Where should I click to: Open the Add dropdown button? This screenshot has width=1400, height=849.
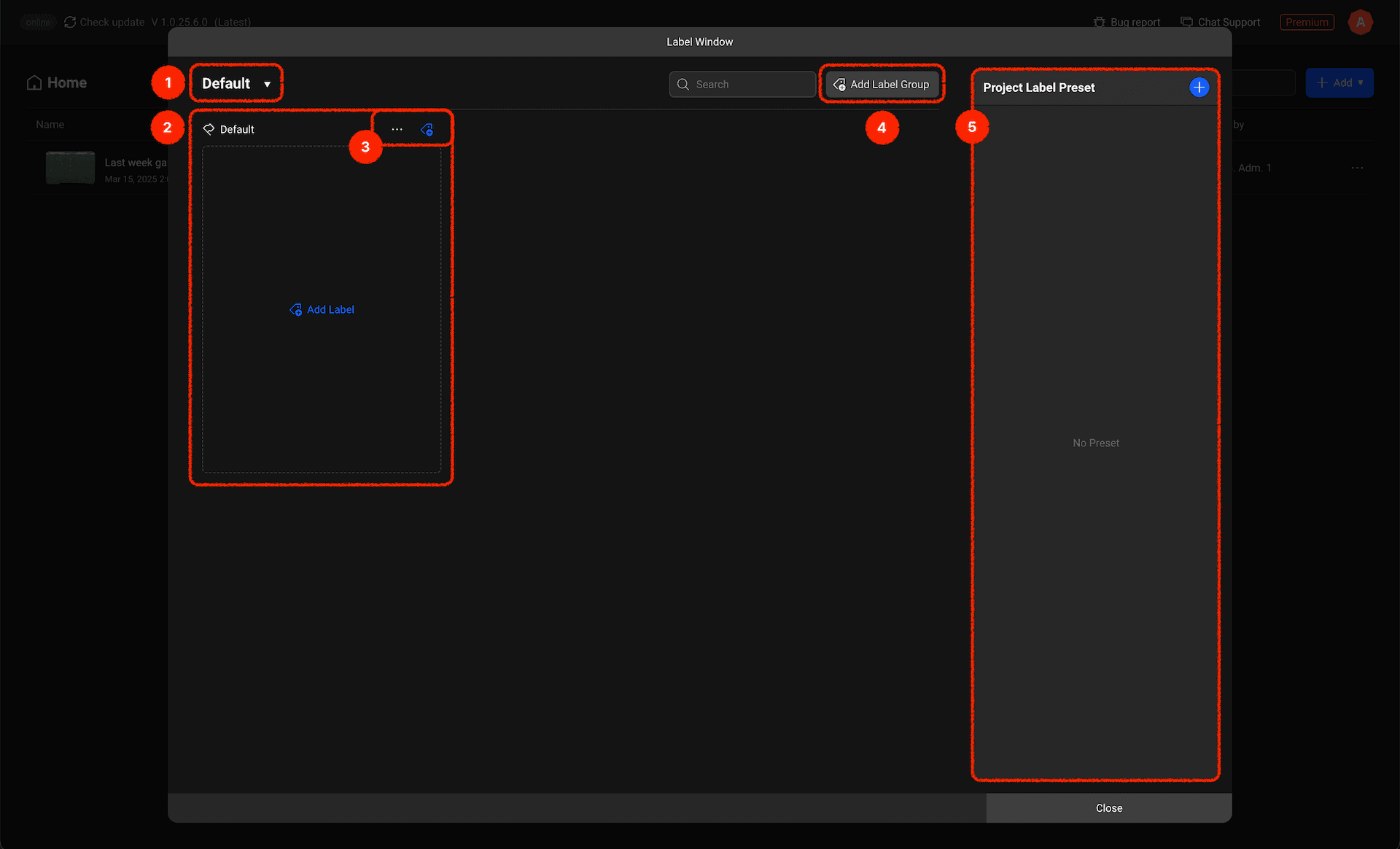point(1339,83)
